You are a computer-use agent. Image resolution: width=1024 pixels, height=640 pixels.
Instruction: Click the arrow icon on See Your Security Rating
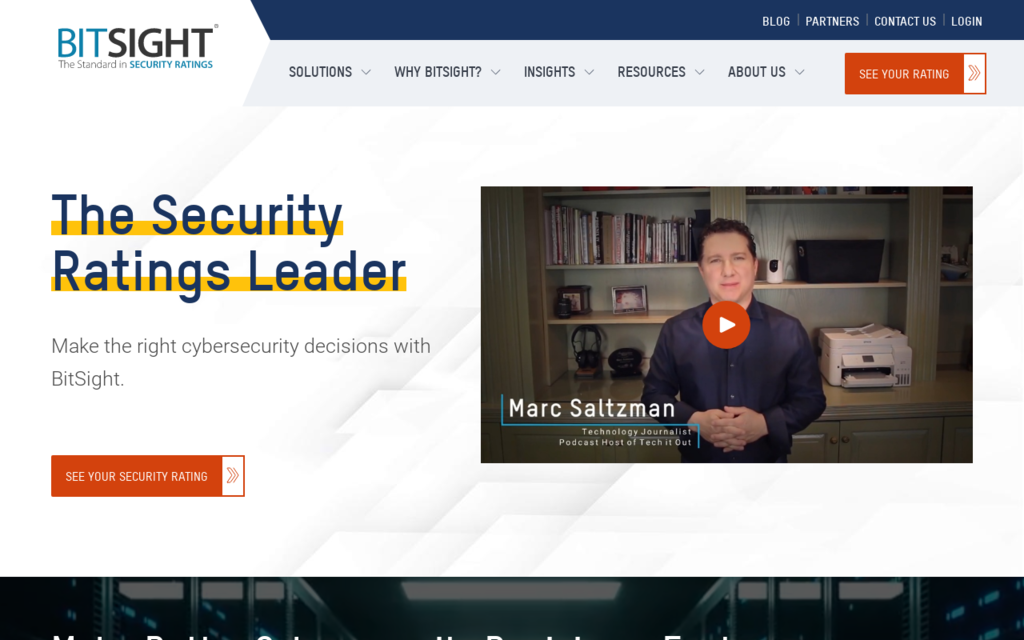(x=232, y=476)
